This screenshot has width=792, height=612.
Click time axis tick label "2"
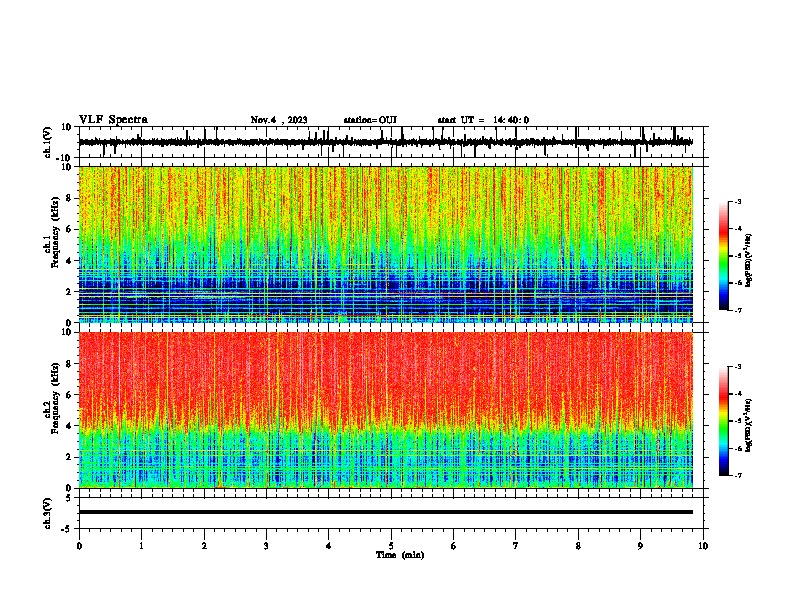pyautogui.click(x=204, y=546)
